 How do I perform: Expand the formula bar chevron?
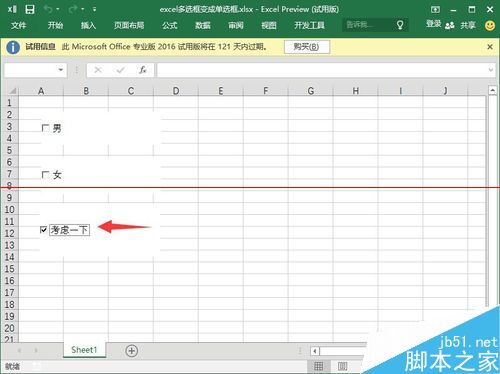coord(491,70)
